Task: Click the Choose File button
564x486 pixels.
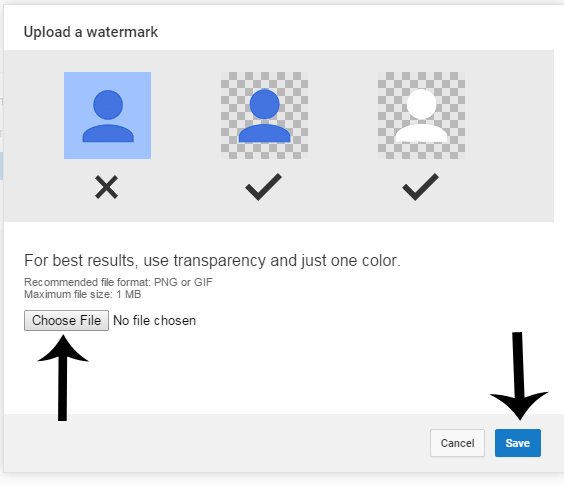Action: (x=66, y=320)
